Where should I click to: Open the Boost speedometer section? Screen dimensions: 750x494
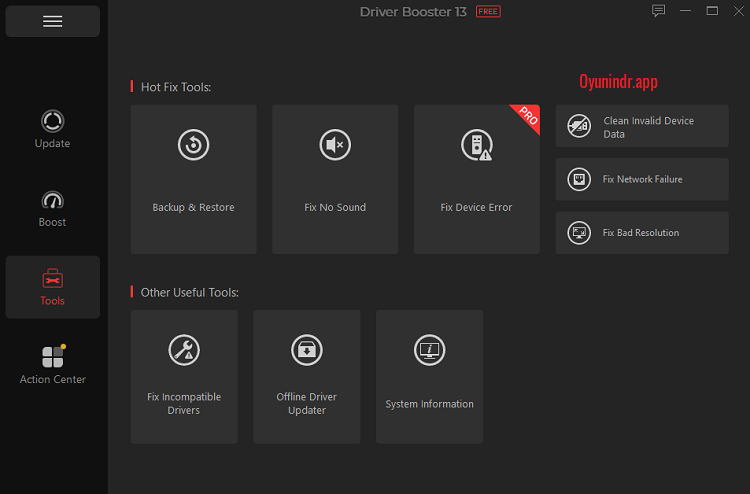click(x=53, y=209)
